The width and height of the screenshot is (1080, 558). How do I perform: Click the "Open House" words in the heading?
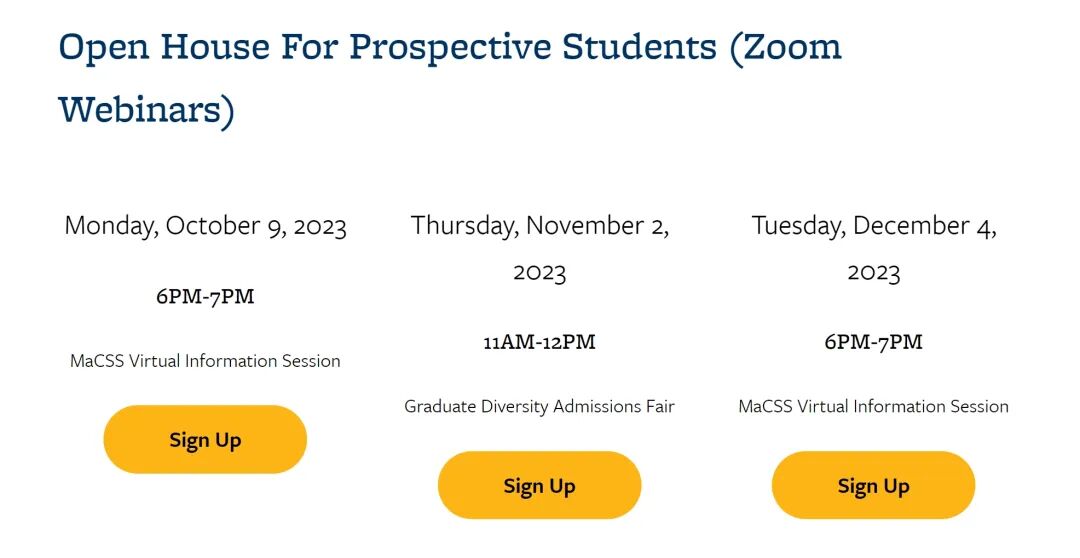(164, 46)
